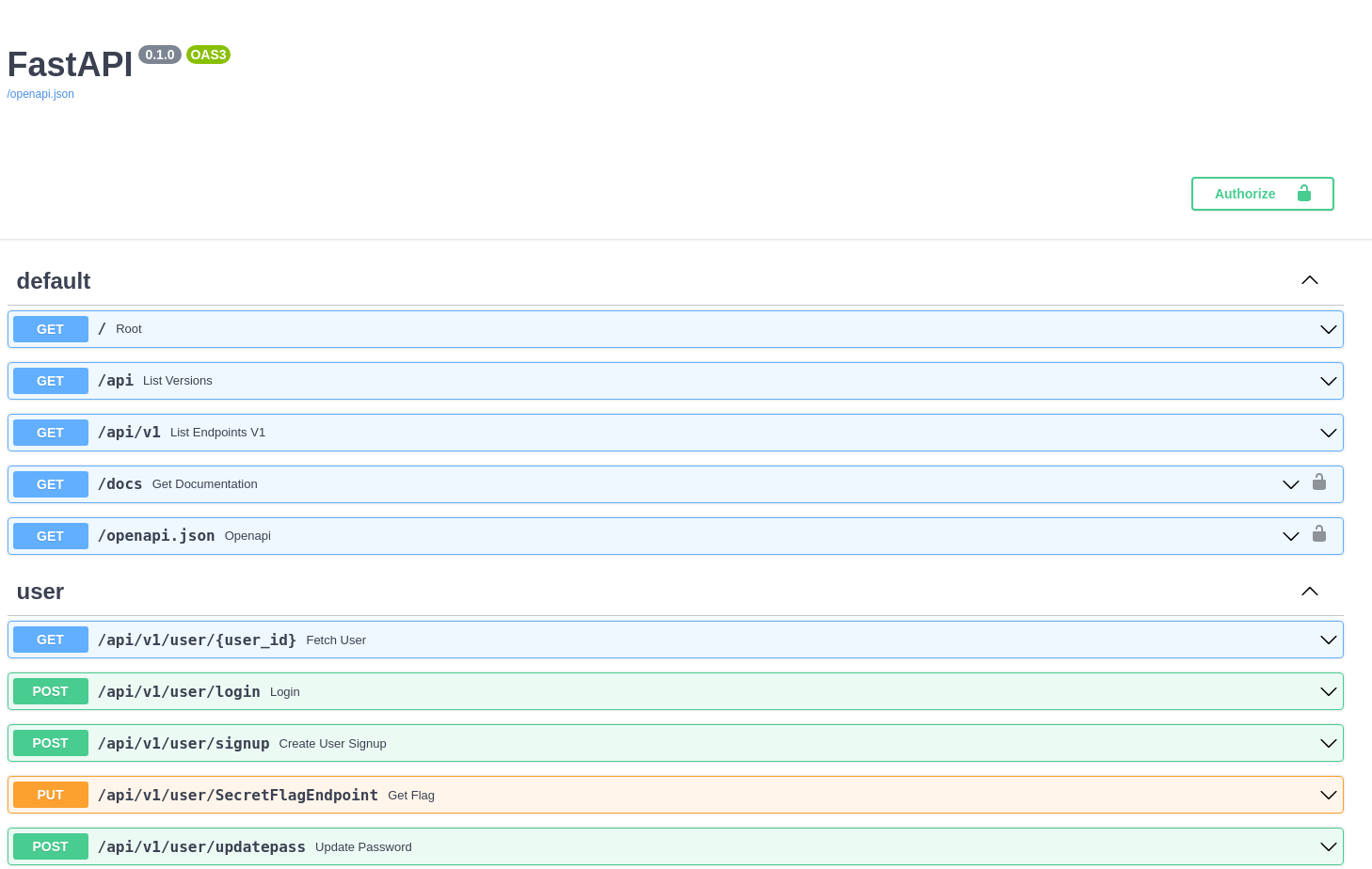Image resolution: width=1372 pixels, height=869 pixels.
Task: Expand the GET / Root endpoint arrow
Action: [1328, 329]
